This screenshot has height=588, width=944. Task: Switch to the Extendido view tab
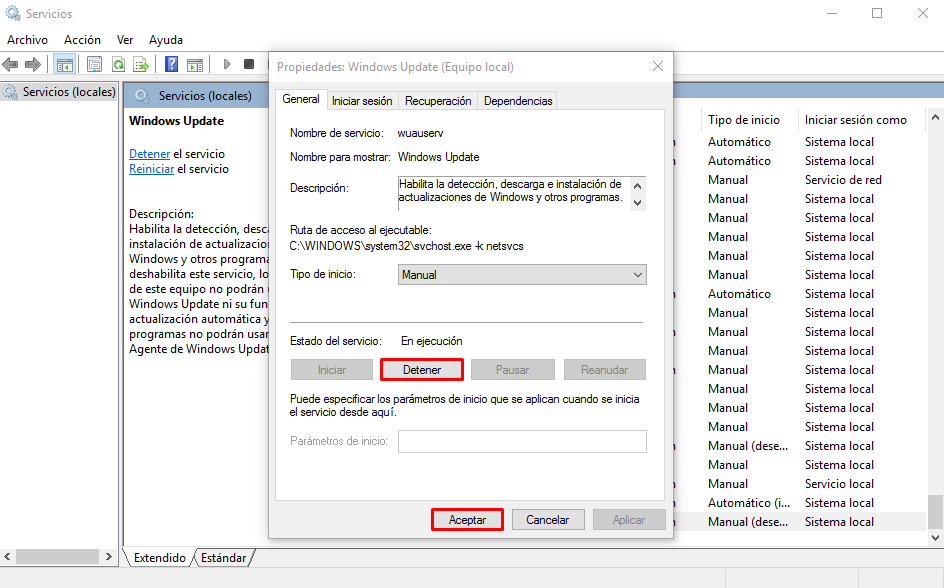(x=160, y=558)
